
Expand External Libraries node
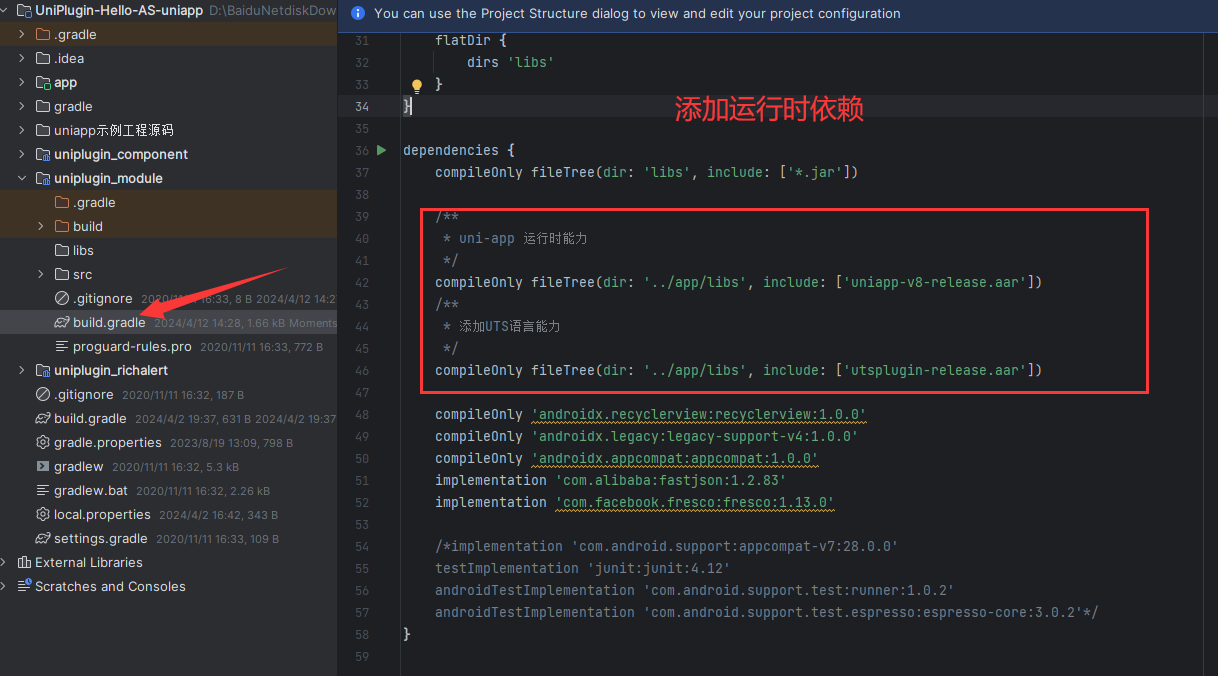click(4, 562)
